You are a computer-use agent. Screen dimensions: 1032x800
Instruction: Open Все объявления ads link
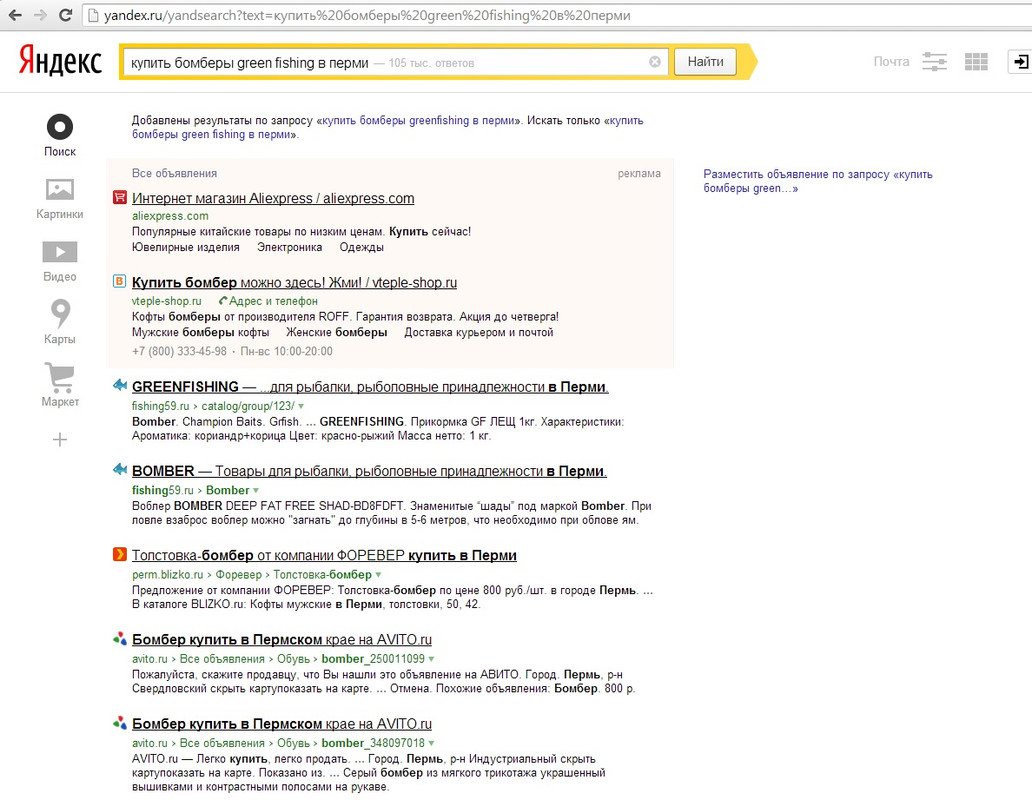(x=174, y=174)
